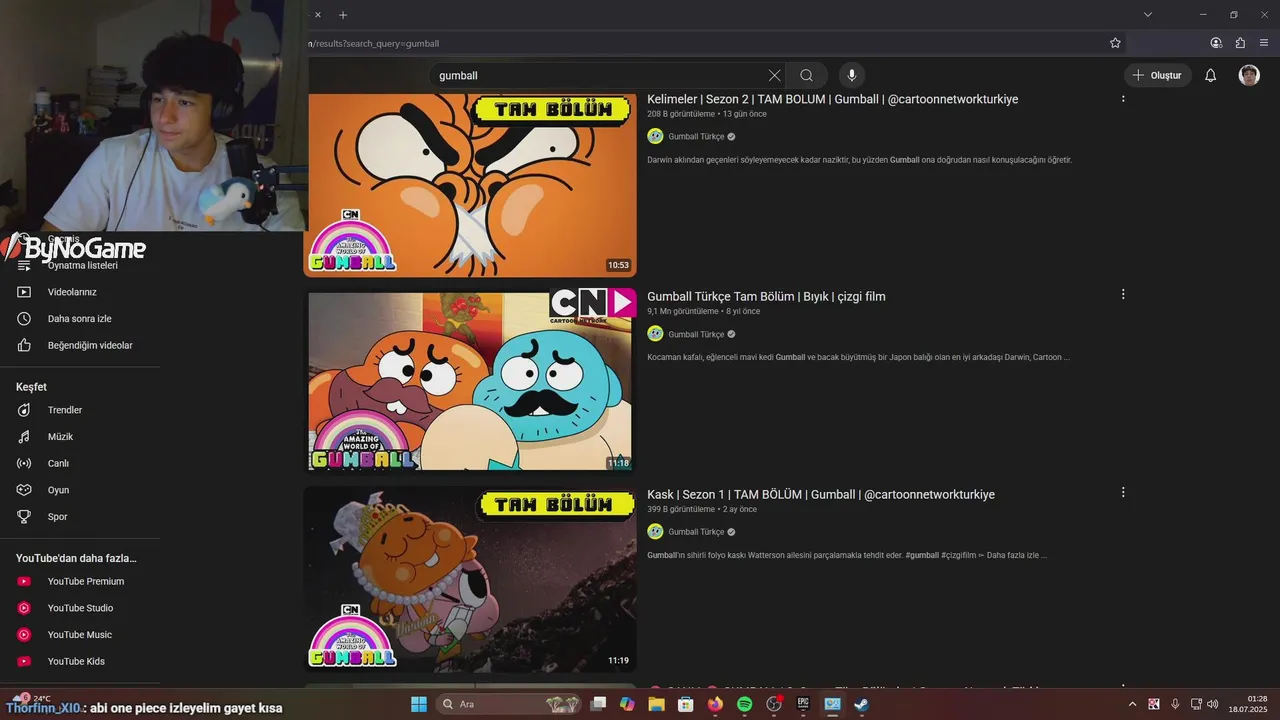This screenshot has width=1280, height=720.
Task: Click the Oyun gamepad icon
Action: click(24, 490)
